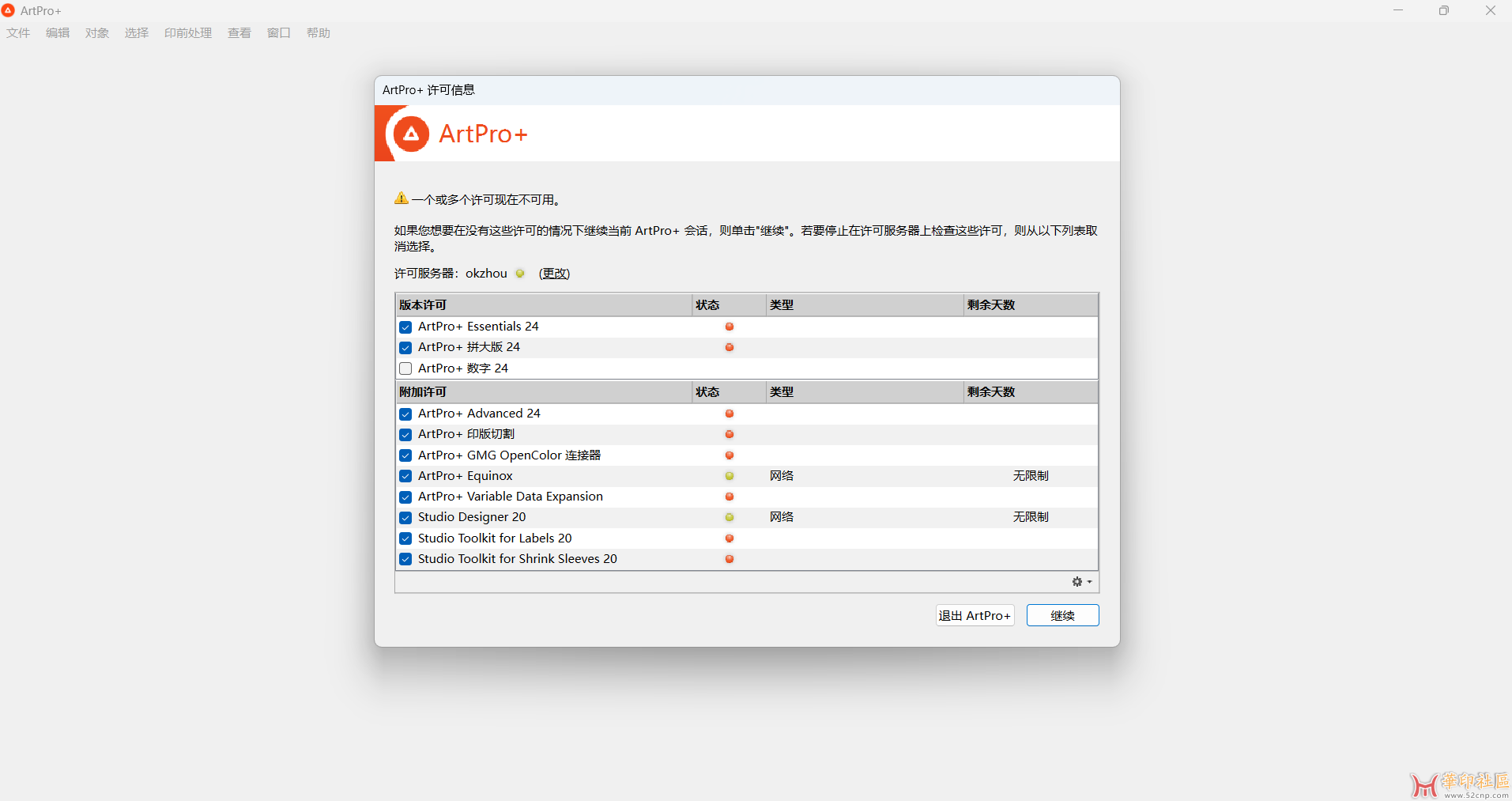This screenshot has height=801, width=1512.
Task: Click 类型 header in the 版本许可 table
Action: pyautogui.click(x=865, y=304)
